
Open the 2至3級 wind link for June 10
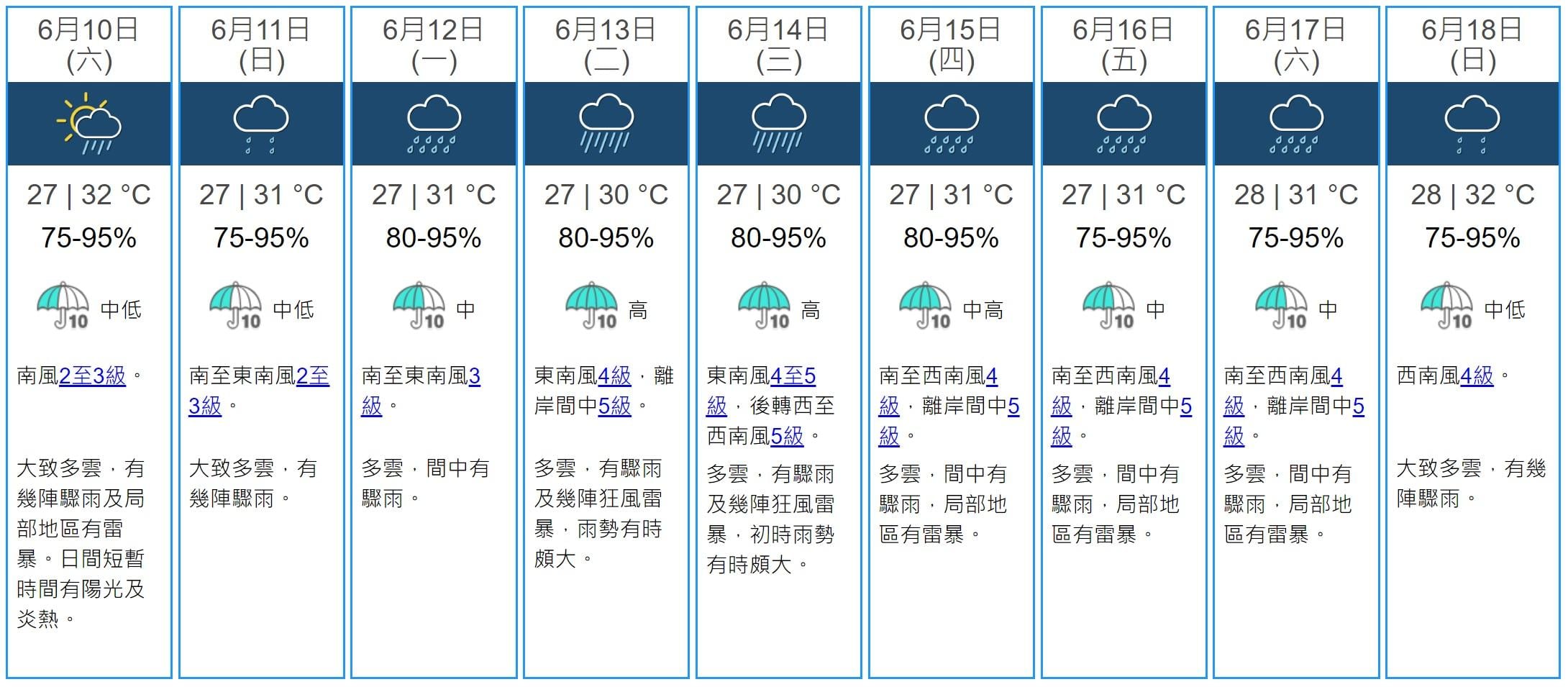click(92, 376)
